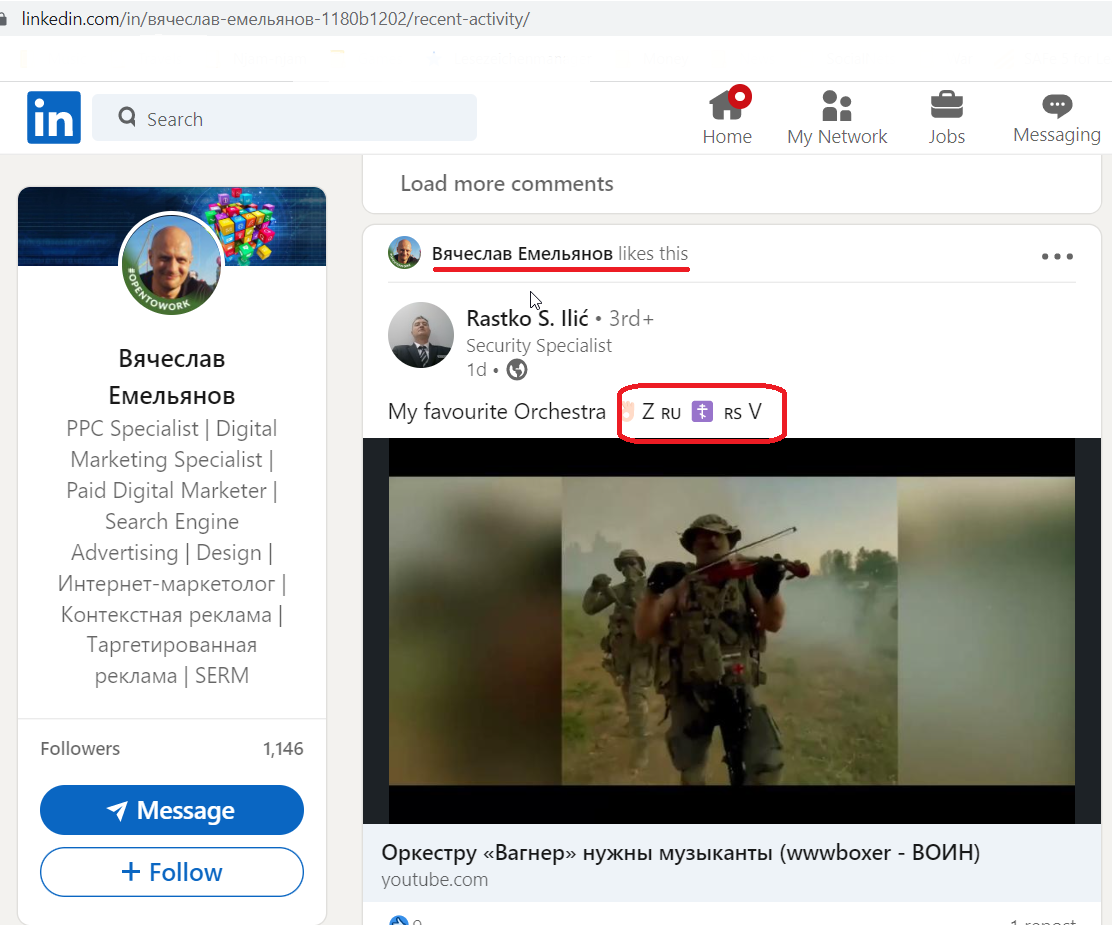Image resolution: width=1112 pixels, height=925 pixels.
Task: Click the LinkedIn logo icon
Action: pyautogui.click(x=54, y=118)
